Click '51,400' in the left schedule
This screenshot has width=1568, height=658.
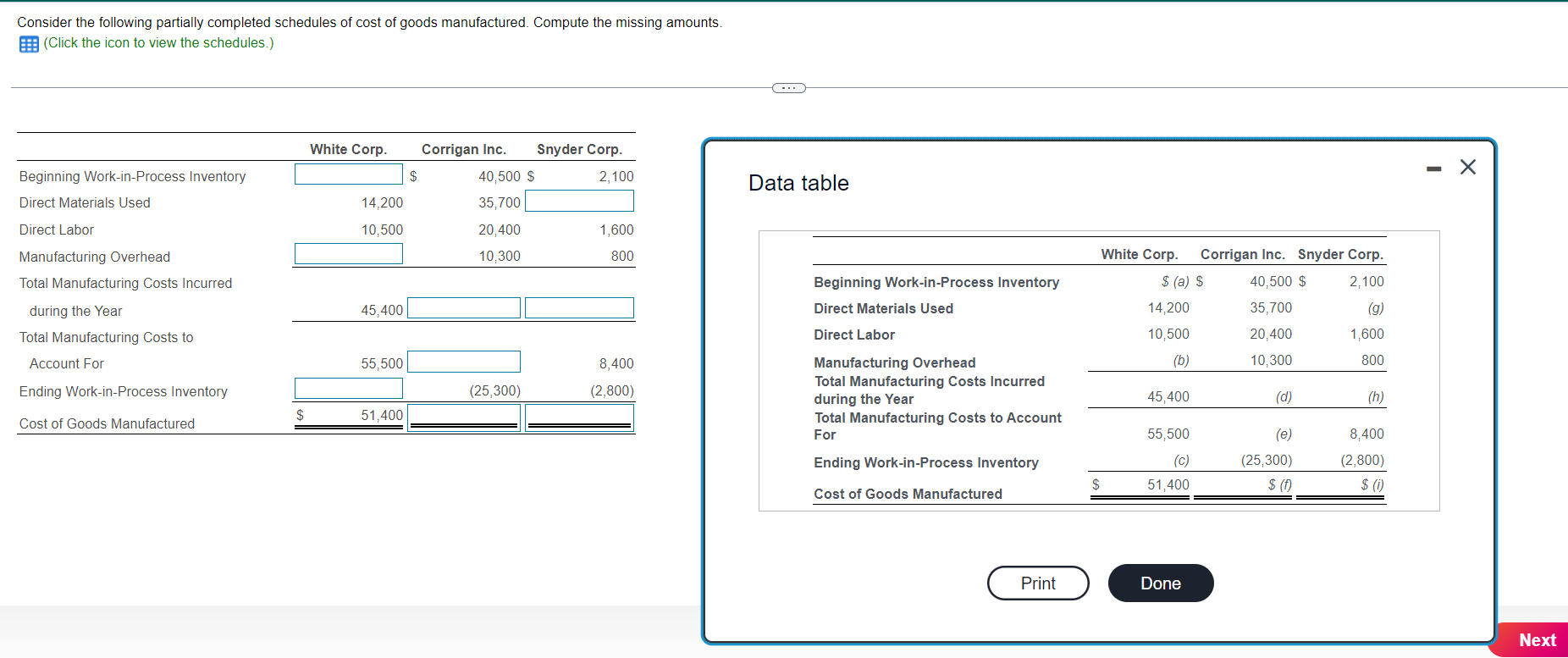pyautogui.click(x=382, y=416)
